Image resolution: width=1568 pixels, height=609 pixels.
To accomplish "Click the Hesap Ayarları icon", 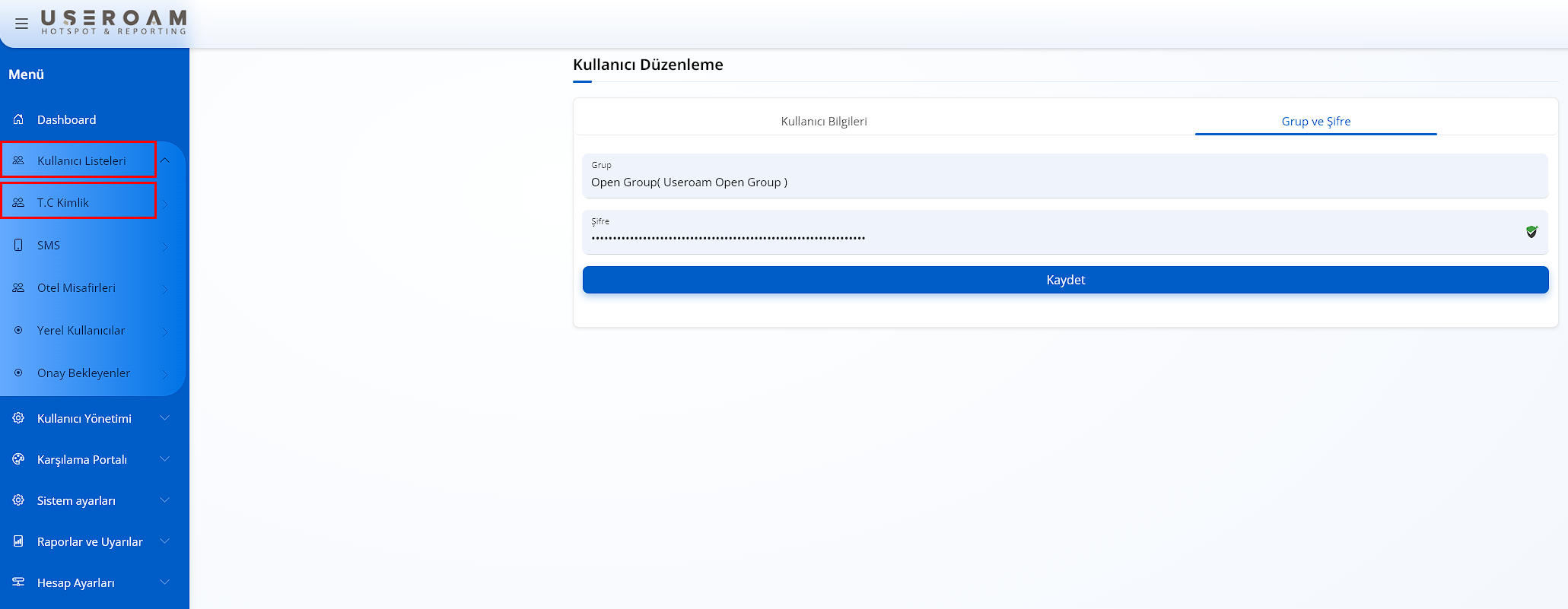I will click(18, 582).
